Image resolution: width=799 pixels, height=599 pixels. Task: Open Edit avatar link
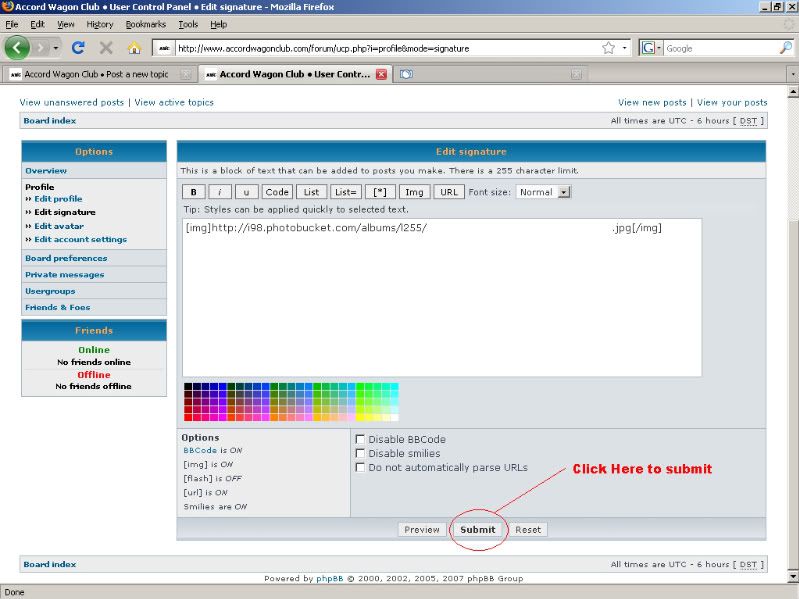pyautogui.click(x=59, y=226)
